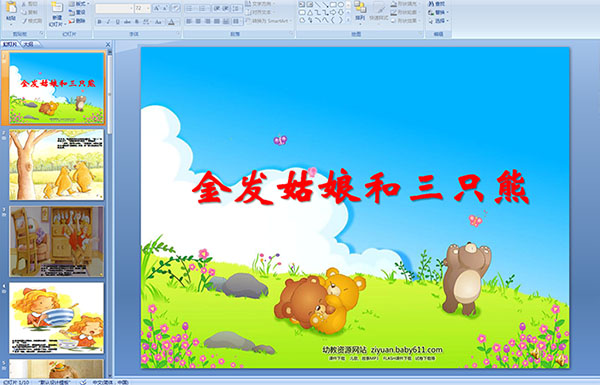600x385 pixels.
Task: Click the bulleted list icon
Action: [x=190, y=8]
